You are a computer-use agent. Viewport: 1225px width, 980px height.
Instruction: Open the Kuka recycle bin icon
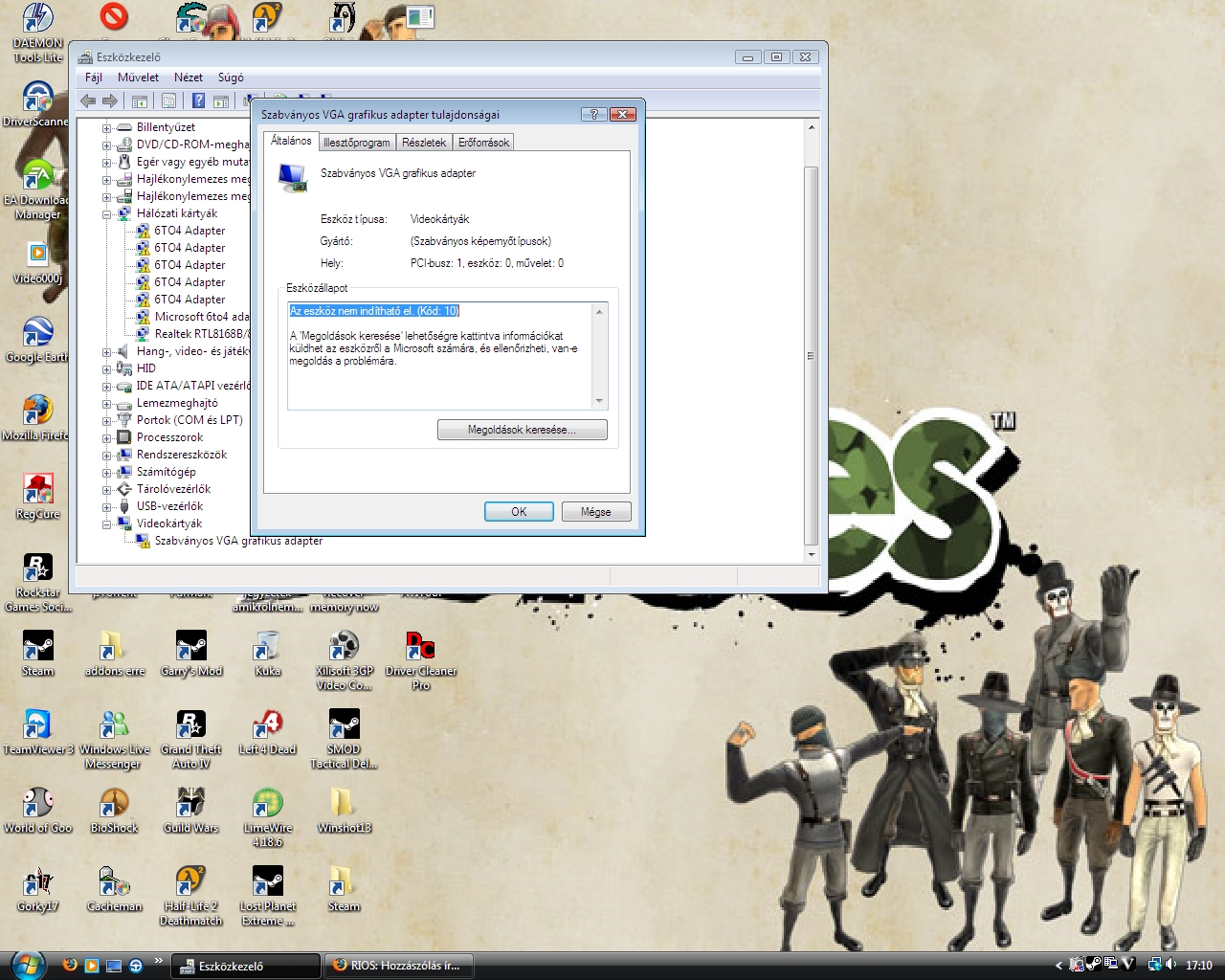pyautogui.click(x=268, y=654)
